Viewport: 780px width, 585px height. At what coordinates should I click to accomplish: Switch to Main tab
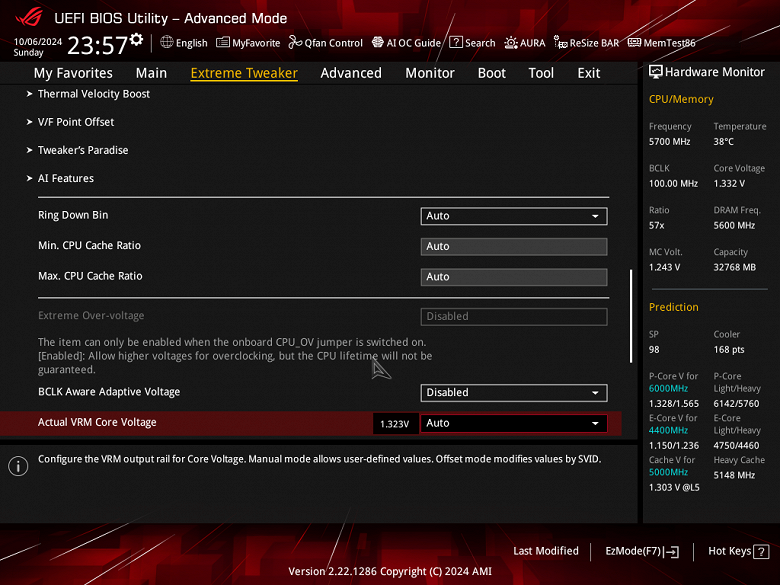[x=151, y=73]
